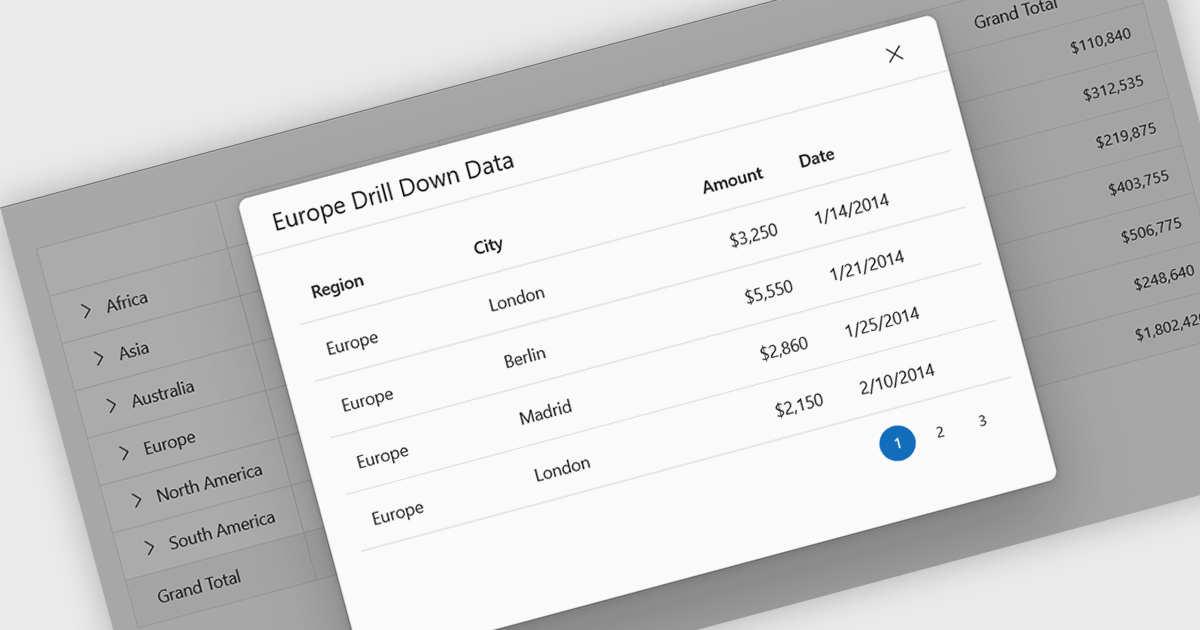Go to page 3 of drill down data
Viewport: 1200px width, 630px height.
(x=982, y=421)
